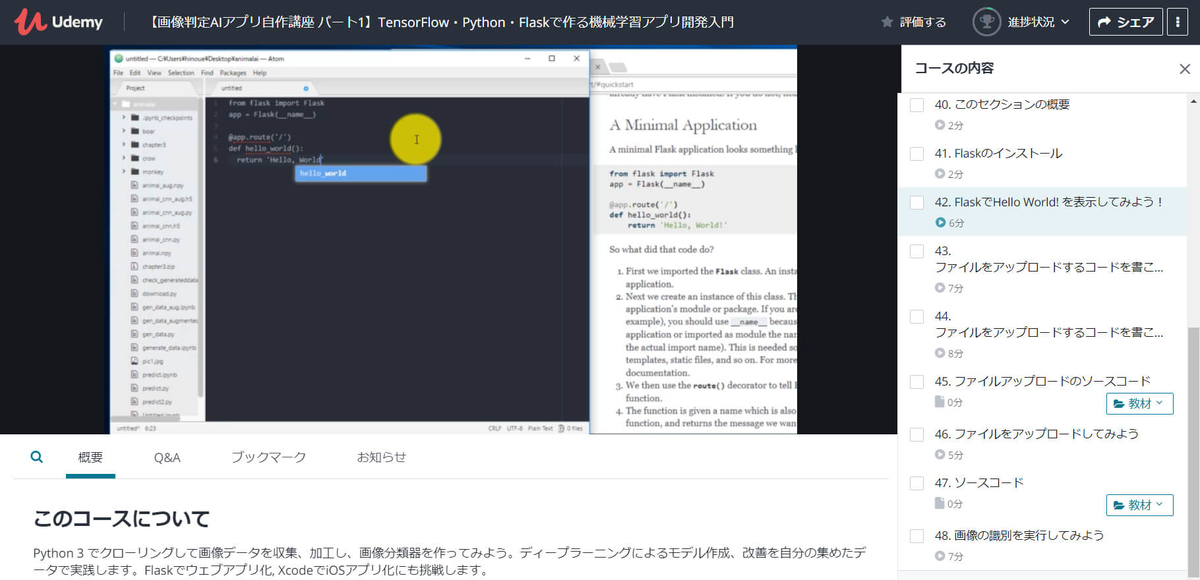The width and height of the screenshot is (1200, 580).
Task: Open the search magnifier beside the 概要 tab
Action: click(x=36, y=456)
